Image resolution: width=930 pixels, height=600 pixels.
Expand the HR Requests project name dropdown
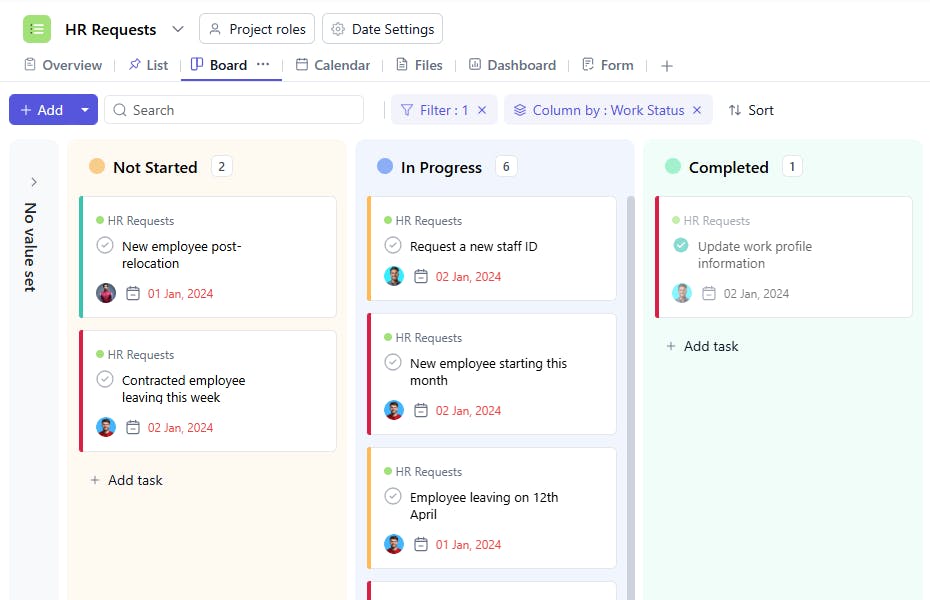tap(178, 29)
